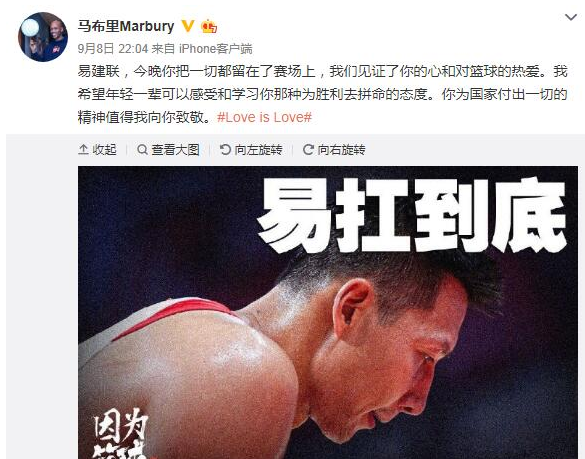Viewport: 585px width, 459px height.
Task: Click the rotate-left arrow icon
Action: [x=225, y=150]
